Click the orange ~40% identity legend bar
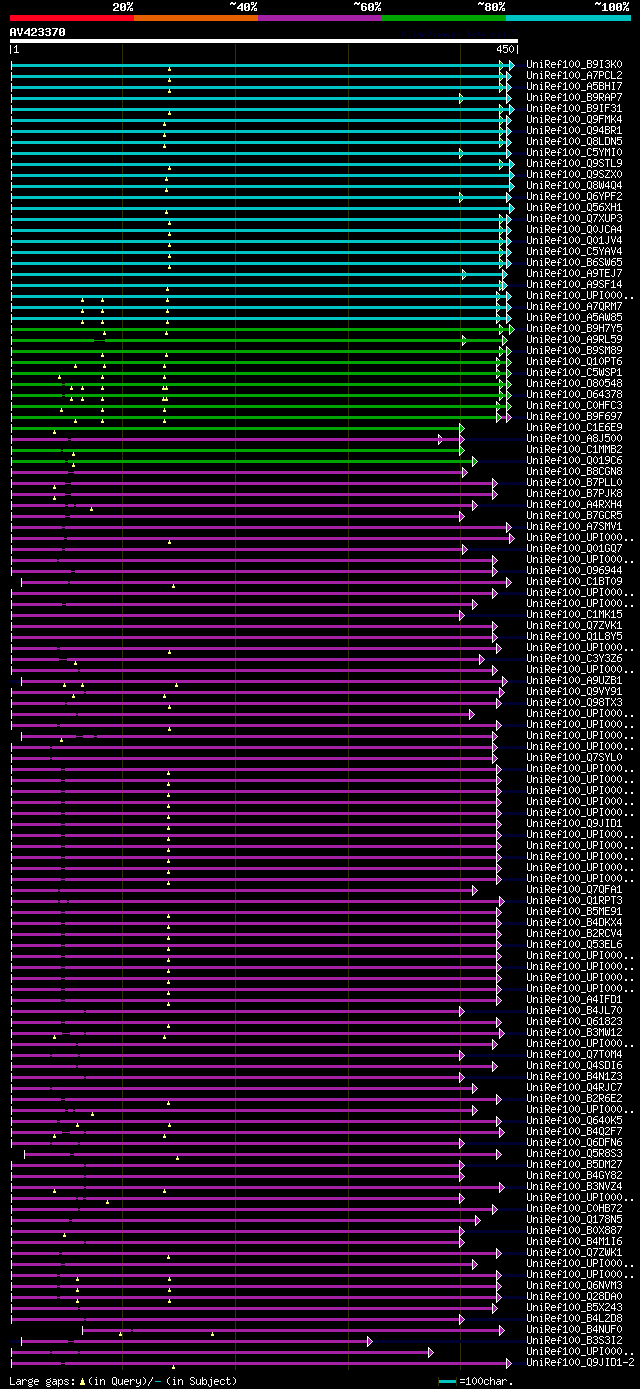 (x=196, y=17)
